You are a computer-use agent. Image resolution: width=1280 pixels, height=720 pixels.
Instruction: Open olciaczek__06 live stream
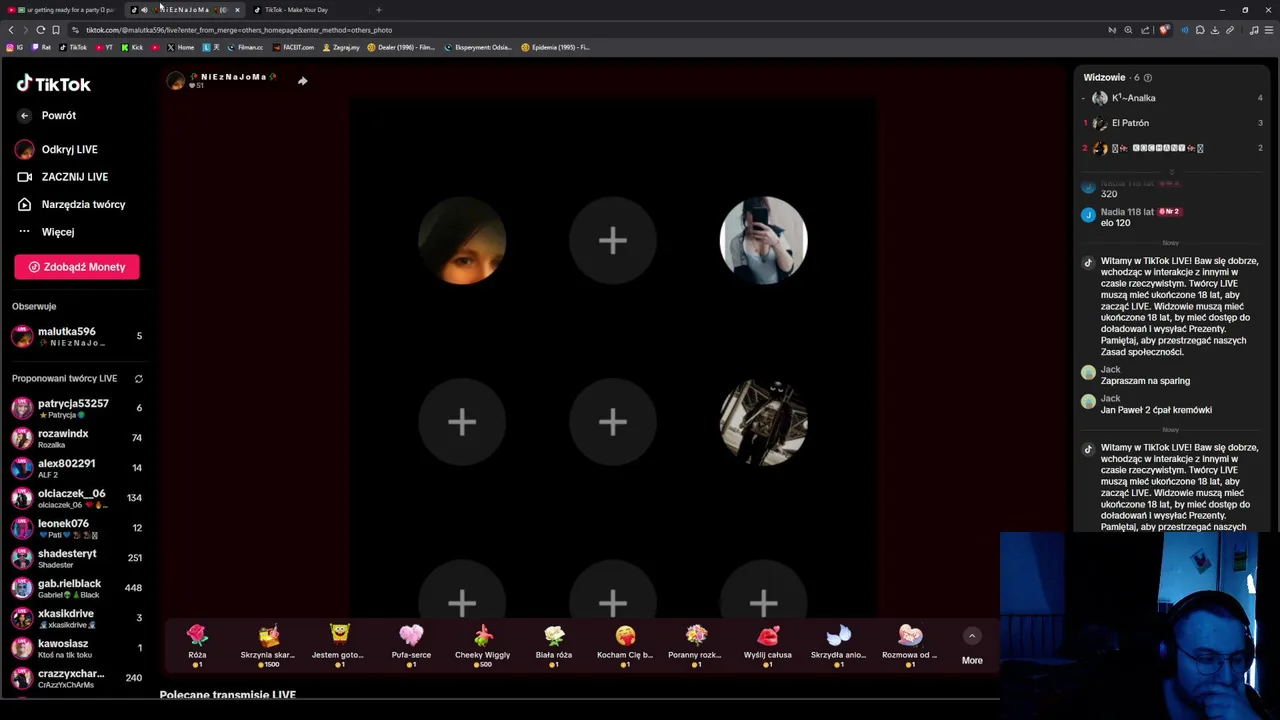point(75,498)
